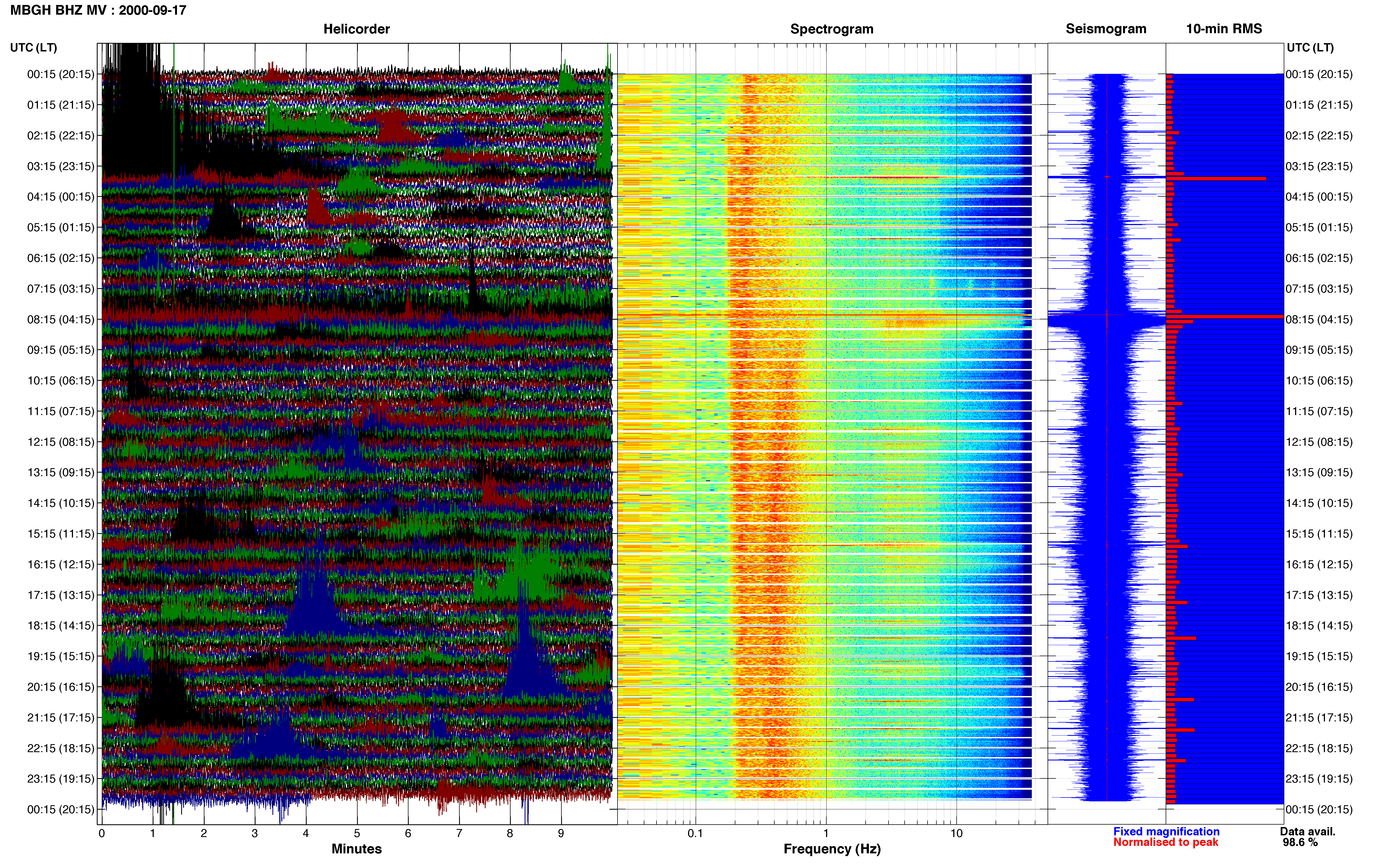Click the left '17:15 (13:15)' time label
Screen dimensions: 1388x868
[x=61, y=595]
